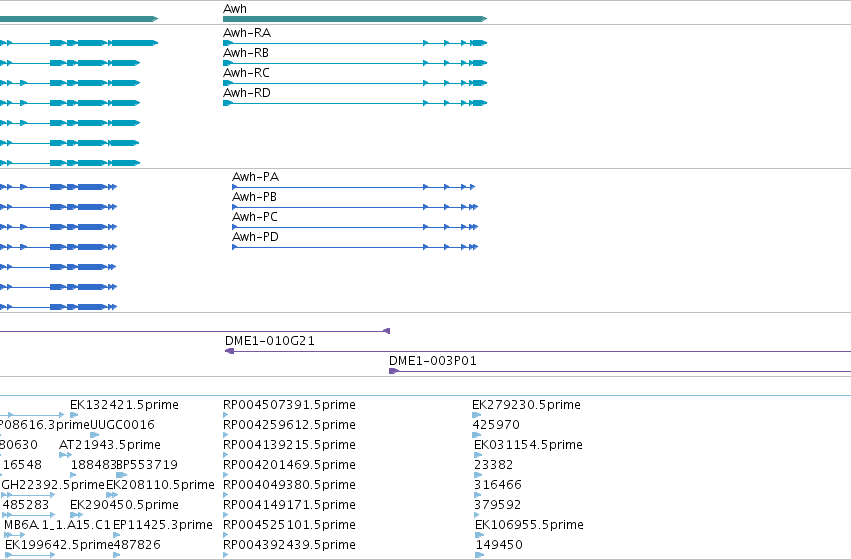Select EST 188483
The height and width of the screenshot is (560, 851).
tap(93, 465)
